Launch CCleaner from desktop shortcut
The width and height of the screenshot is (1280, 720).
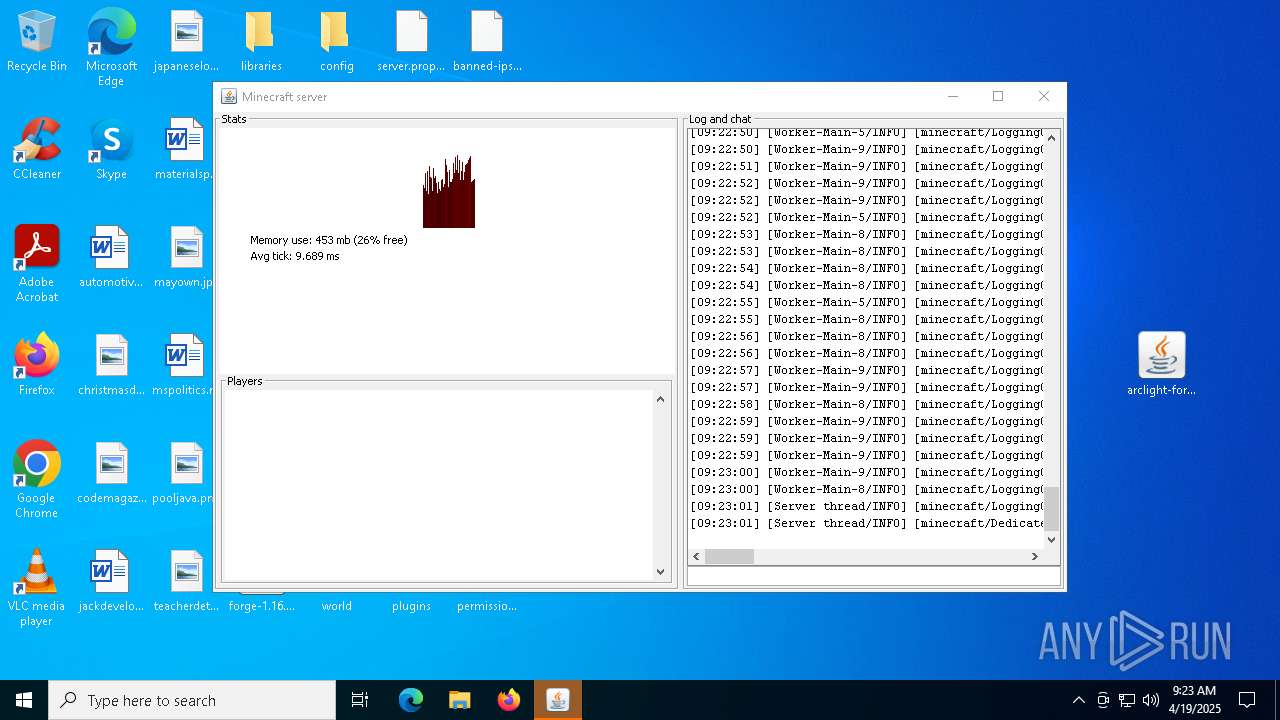pyautogui.click(x=37, y=149)
